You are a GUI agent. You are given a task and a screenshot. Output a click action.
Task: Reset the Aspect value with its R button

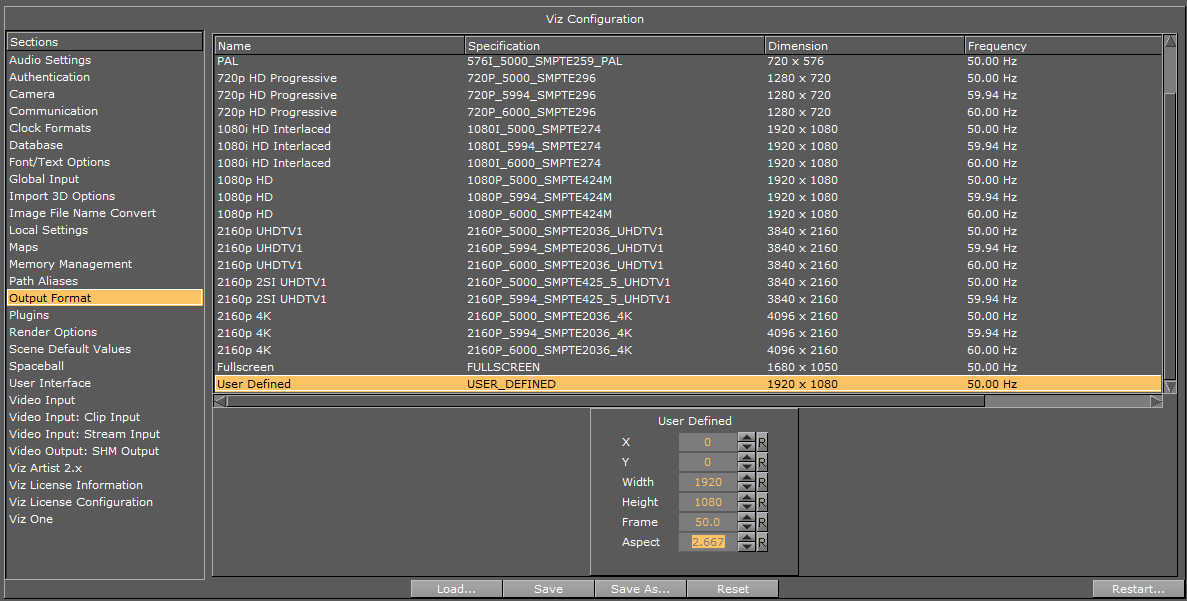762,542
